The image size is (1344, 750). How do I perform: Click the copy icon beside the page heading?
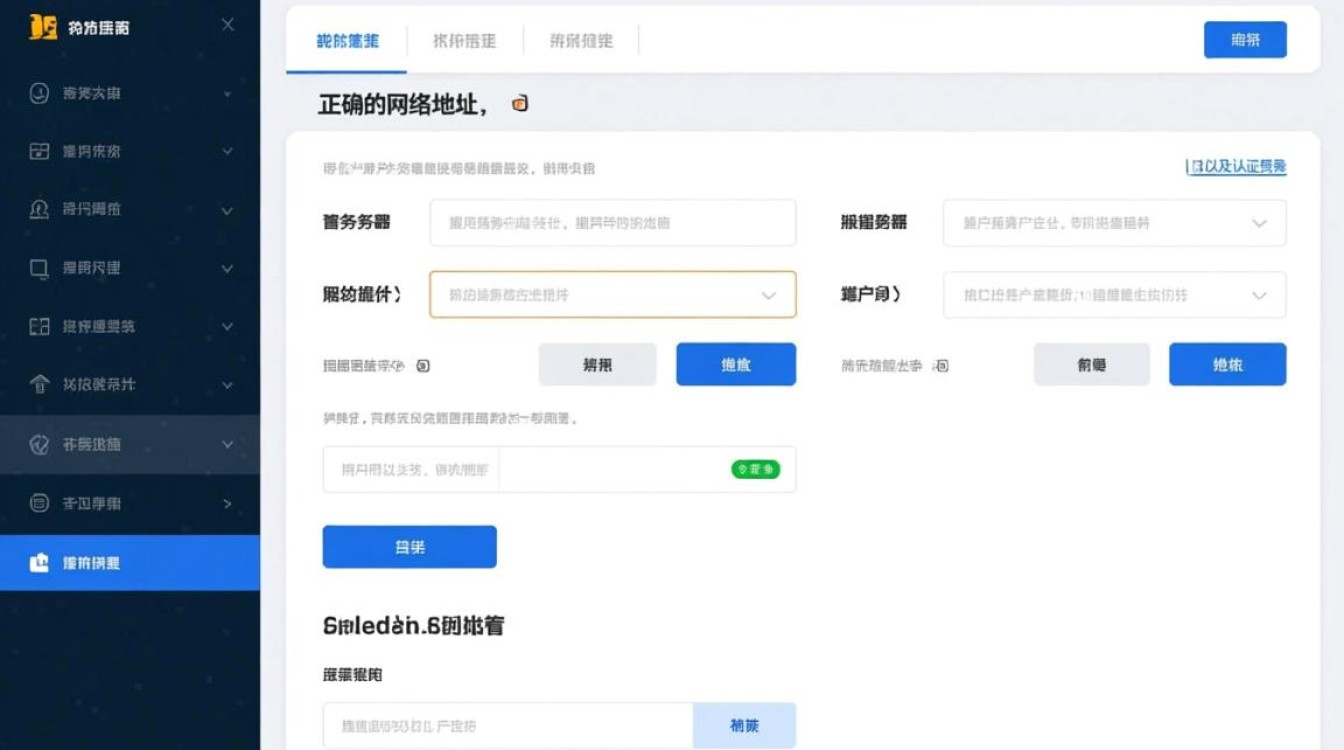pos(520,102)
